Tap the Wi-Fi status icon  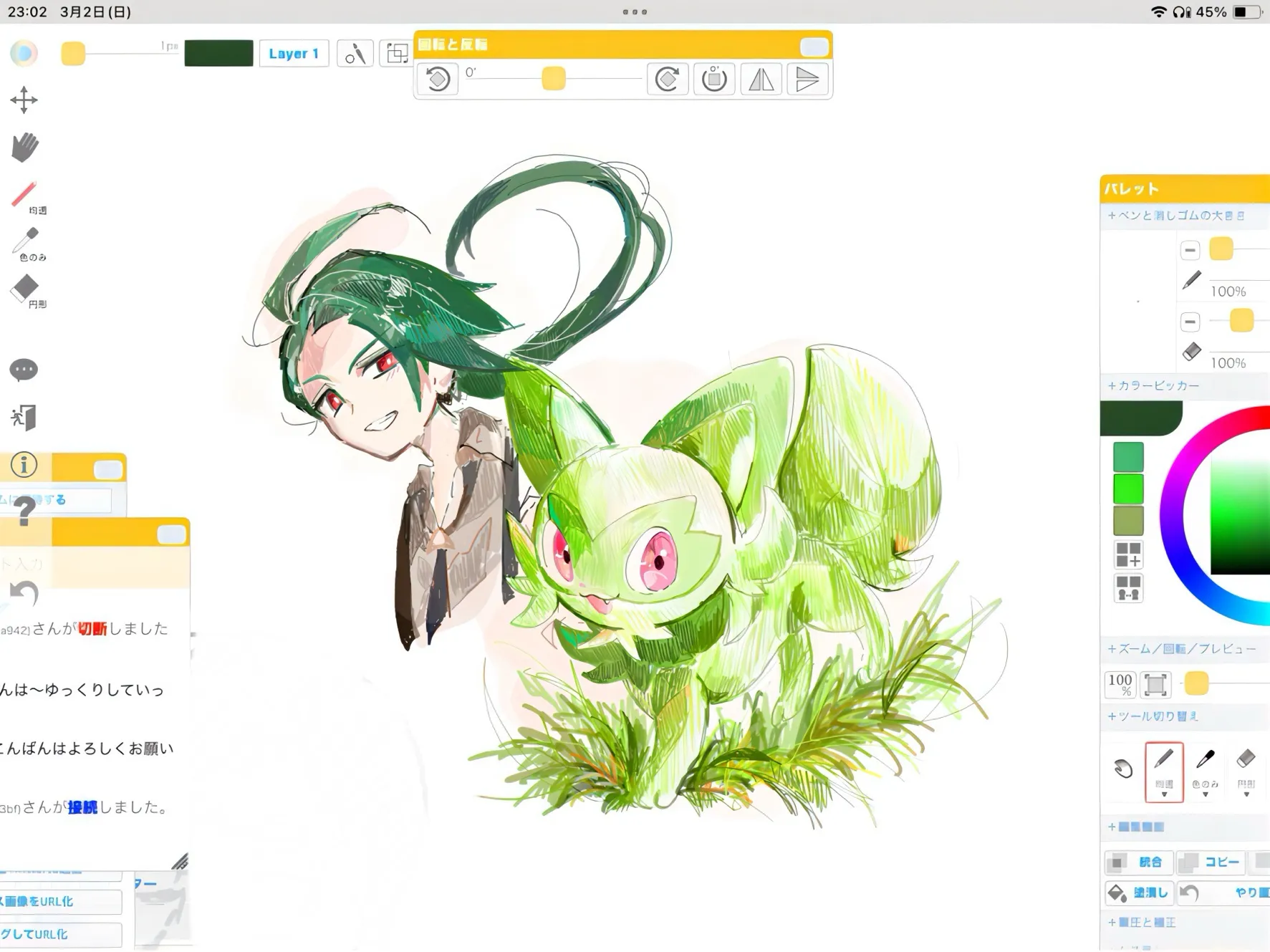click(x=1158, y=12)
